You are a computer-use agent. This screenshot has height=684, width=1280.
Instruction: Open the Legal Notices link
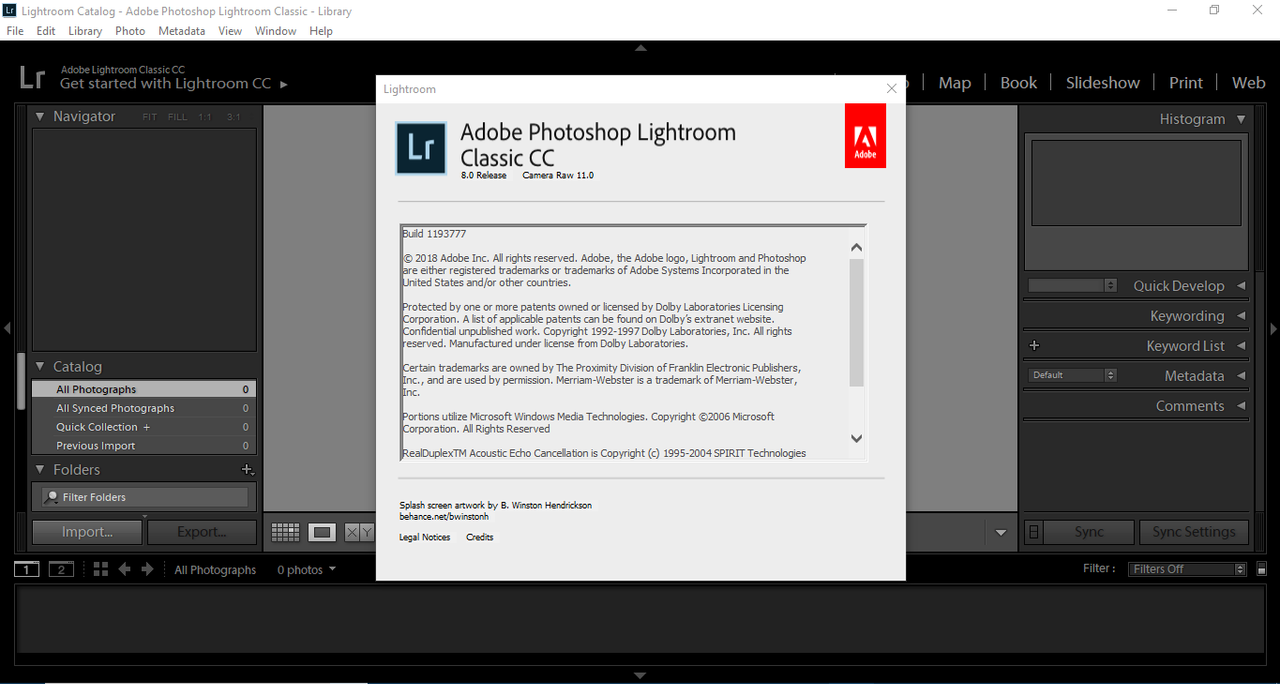click(425, 537)
